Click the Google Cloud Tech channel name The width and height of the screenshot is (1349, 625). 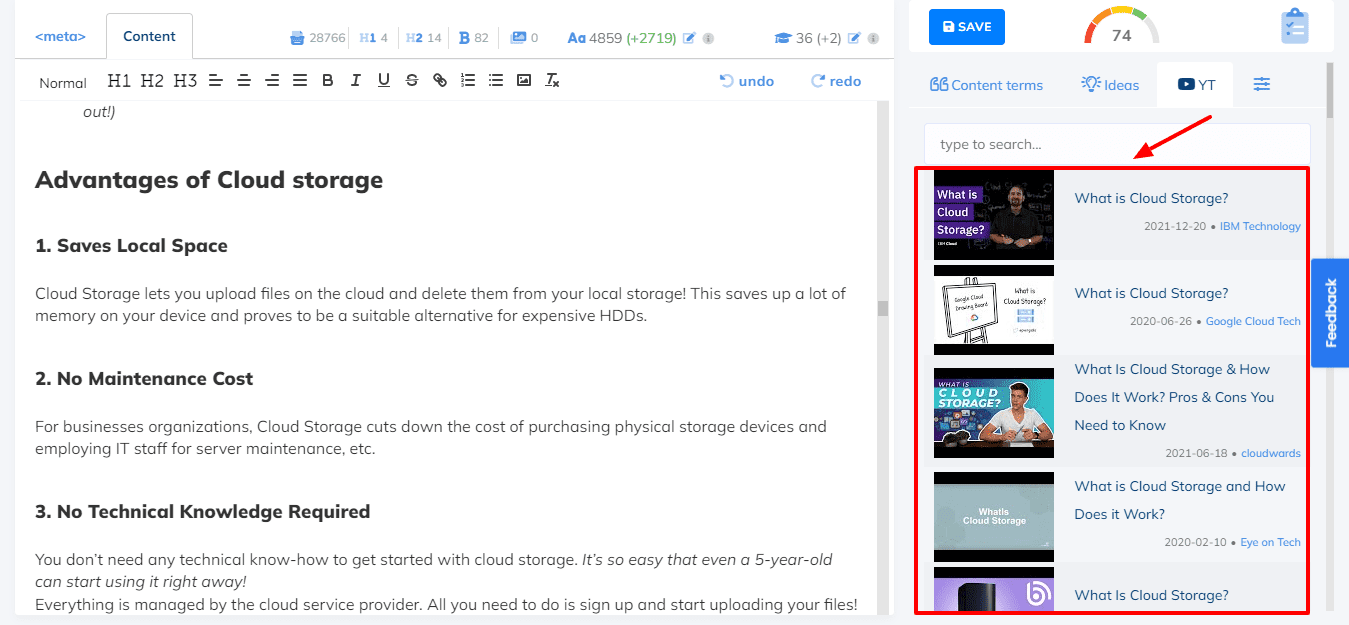[x=1253, y=321]
